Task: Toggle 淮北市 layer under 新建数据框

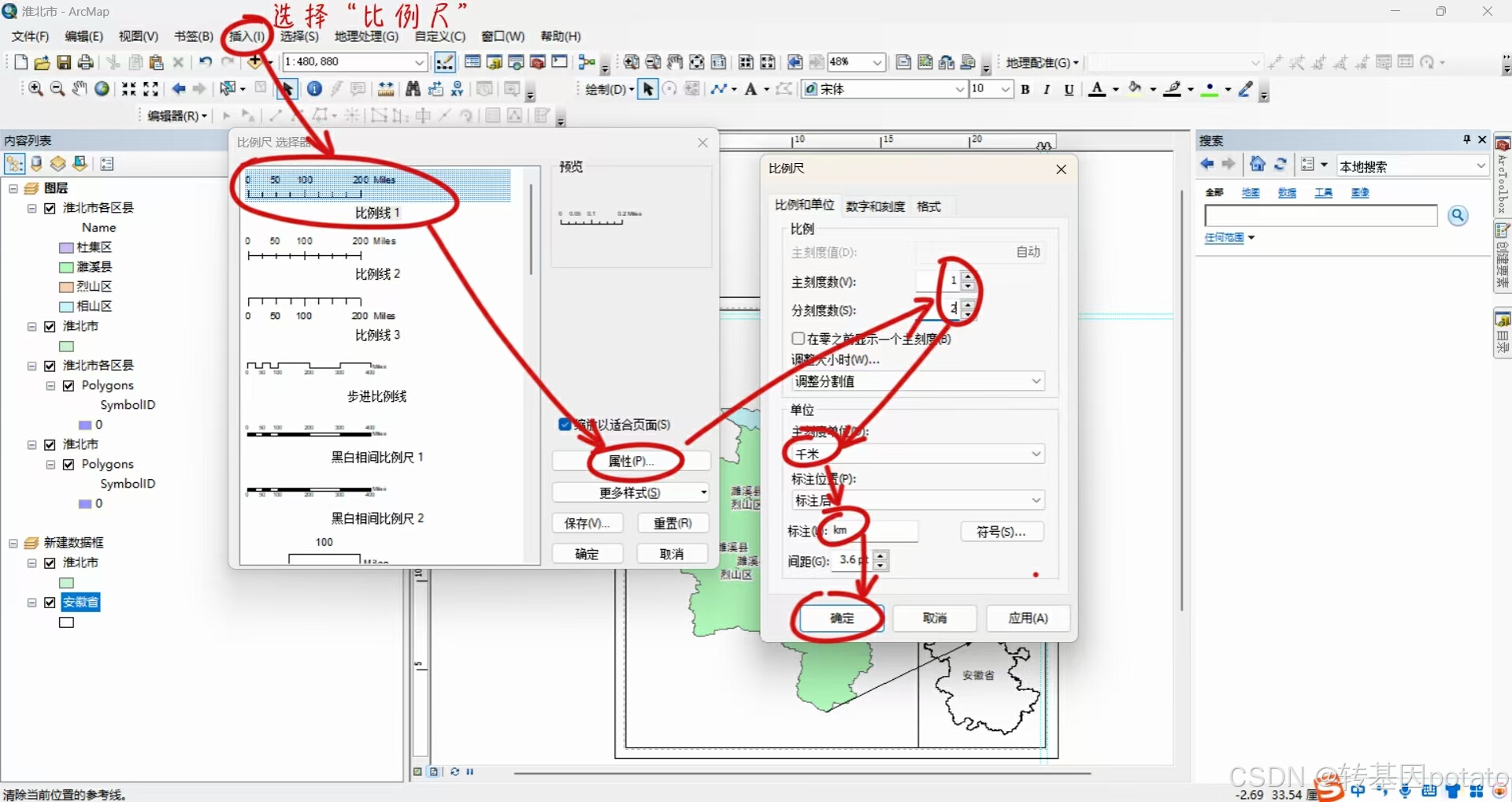Action: click(x=50, y=563)
